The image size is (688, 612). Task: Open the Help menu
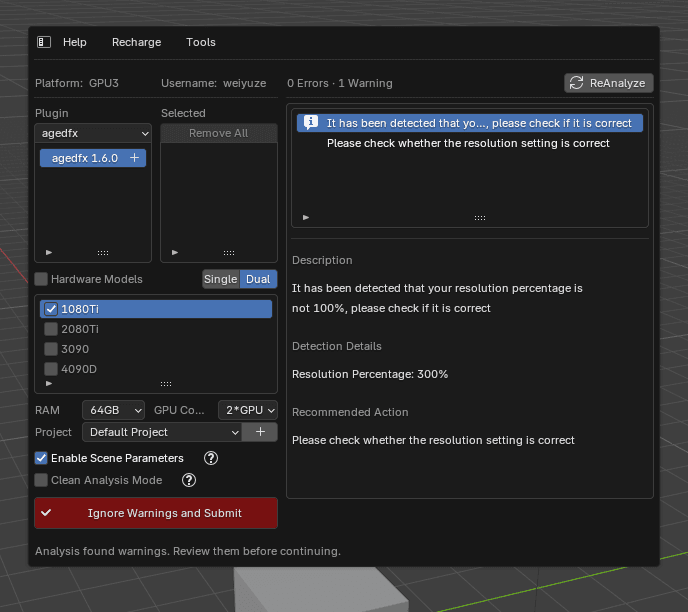pyautogui.click(x=75, y=42)
